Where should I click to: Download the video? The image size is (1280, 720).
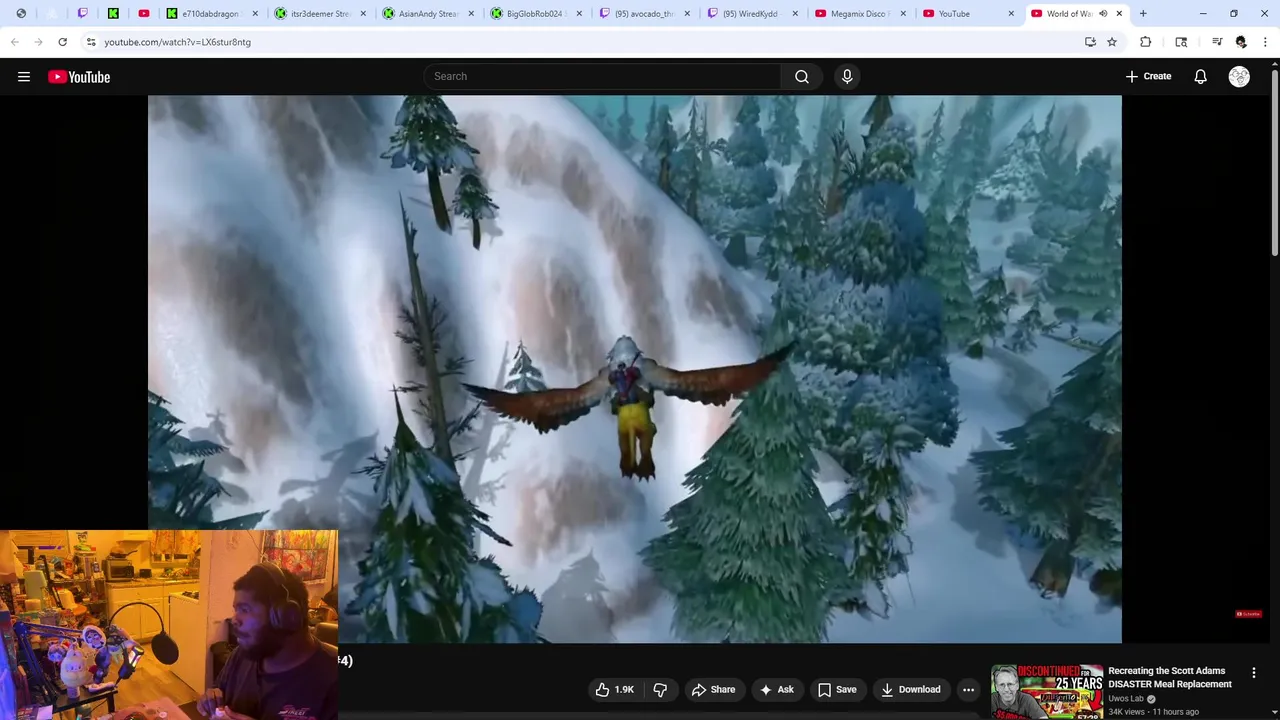(910, 689)
